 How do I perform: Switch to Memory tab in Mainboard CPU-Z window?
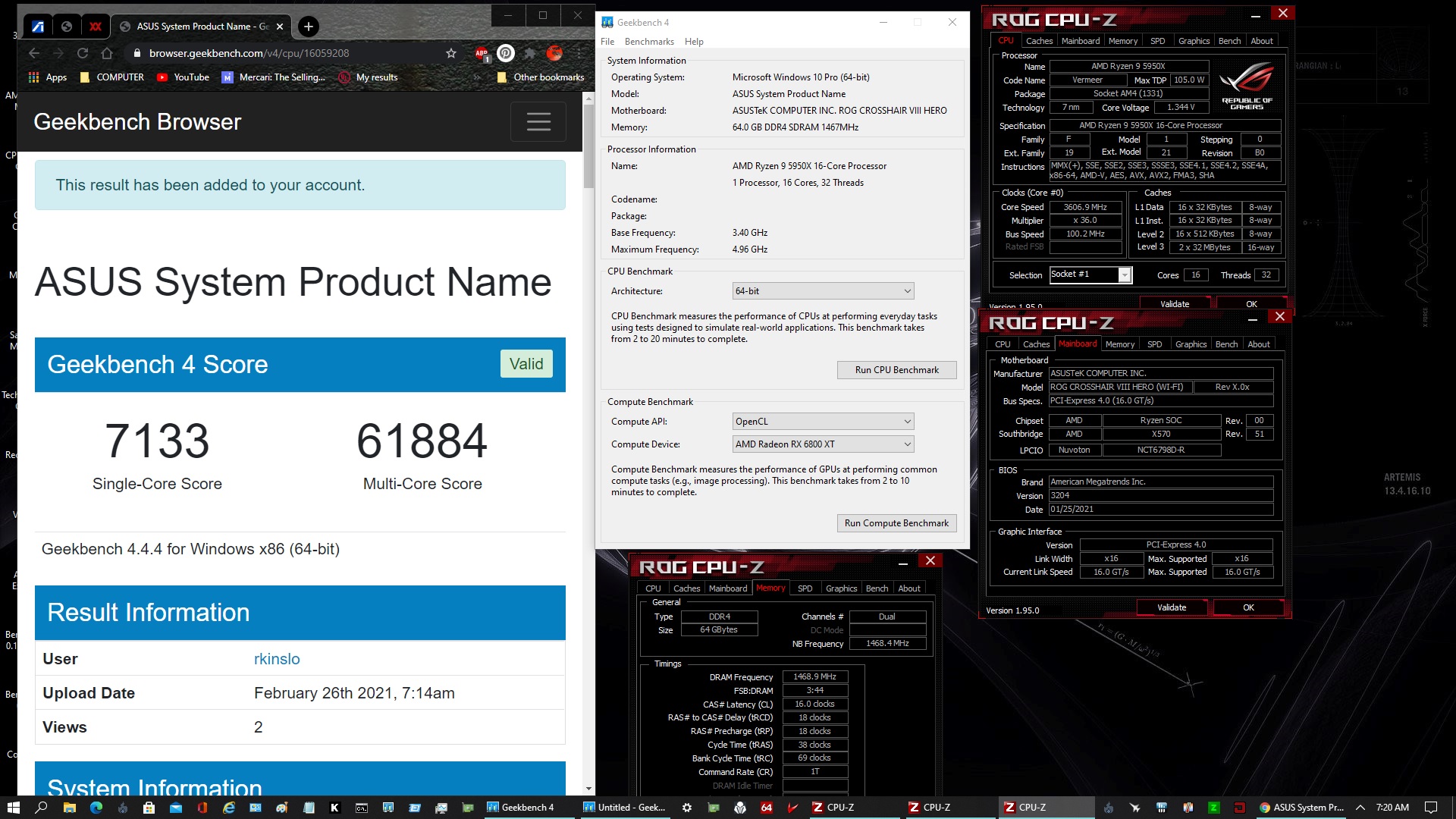pyautogui.click(x=1120, y=344)
